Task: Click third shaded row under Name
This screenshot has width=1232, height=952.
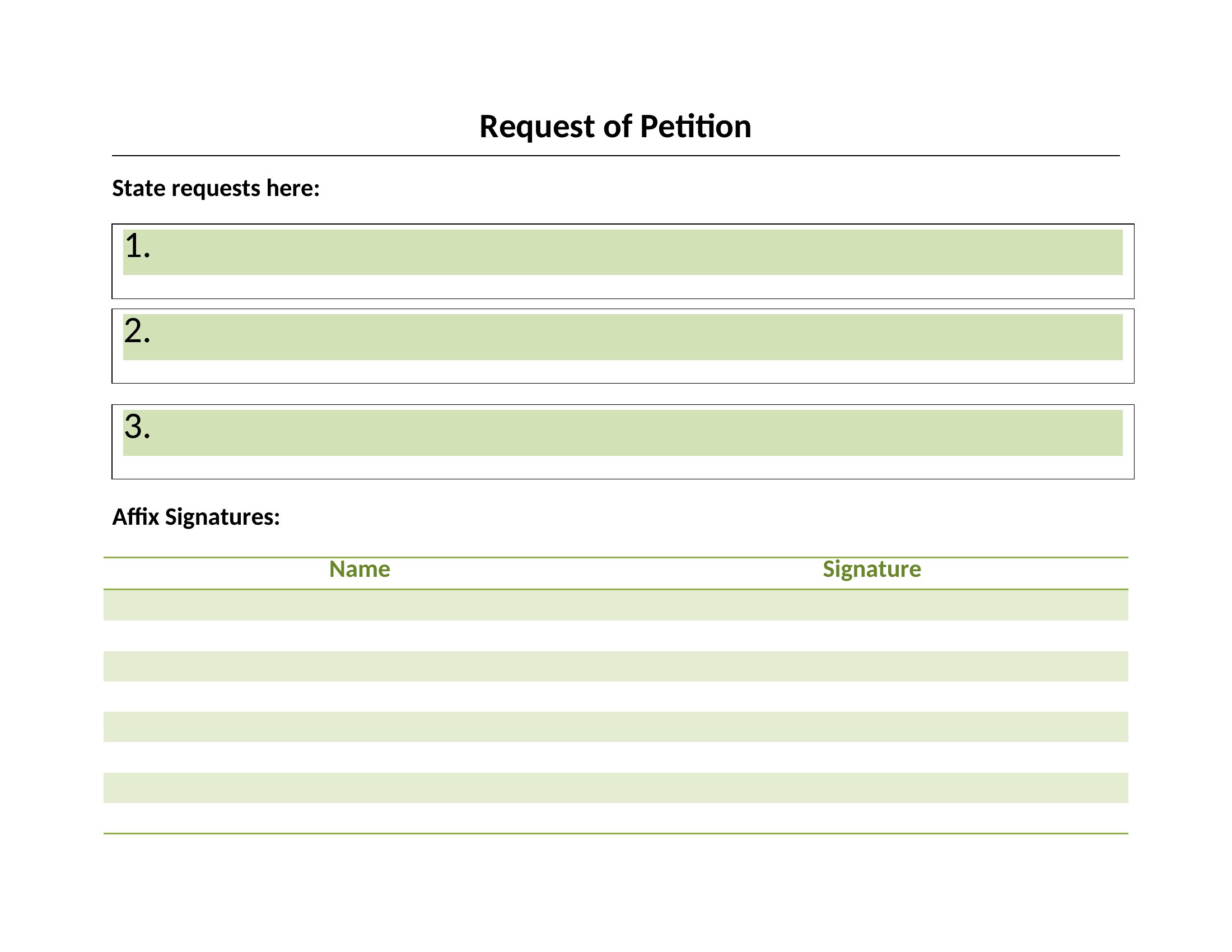Action: (x=360, y=727)
